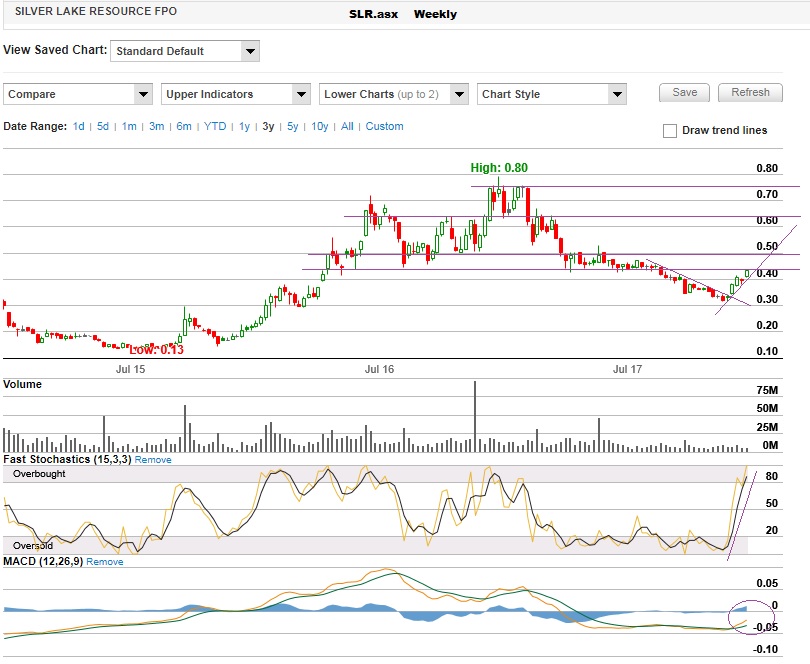
Task: Click the SLR.asx ticker text
Action: [x=373, y=14]
